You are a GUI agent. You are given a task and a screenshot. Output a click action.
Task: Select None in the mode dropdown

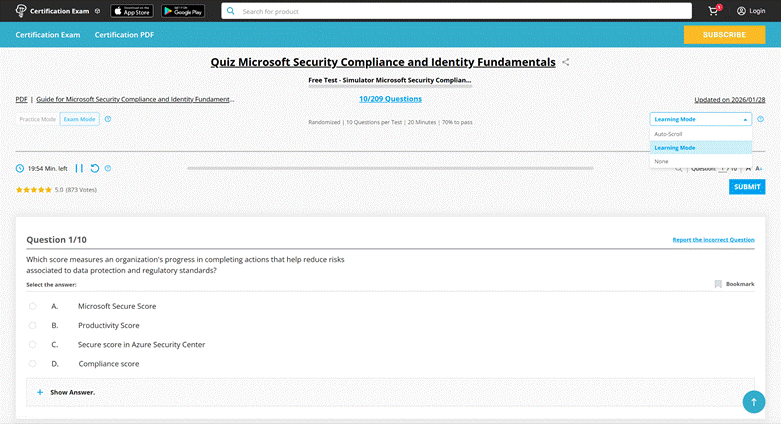coord(661,161)
